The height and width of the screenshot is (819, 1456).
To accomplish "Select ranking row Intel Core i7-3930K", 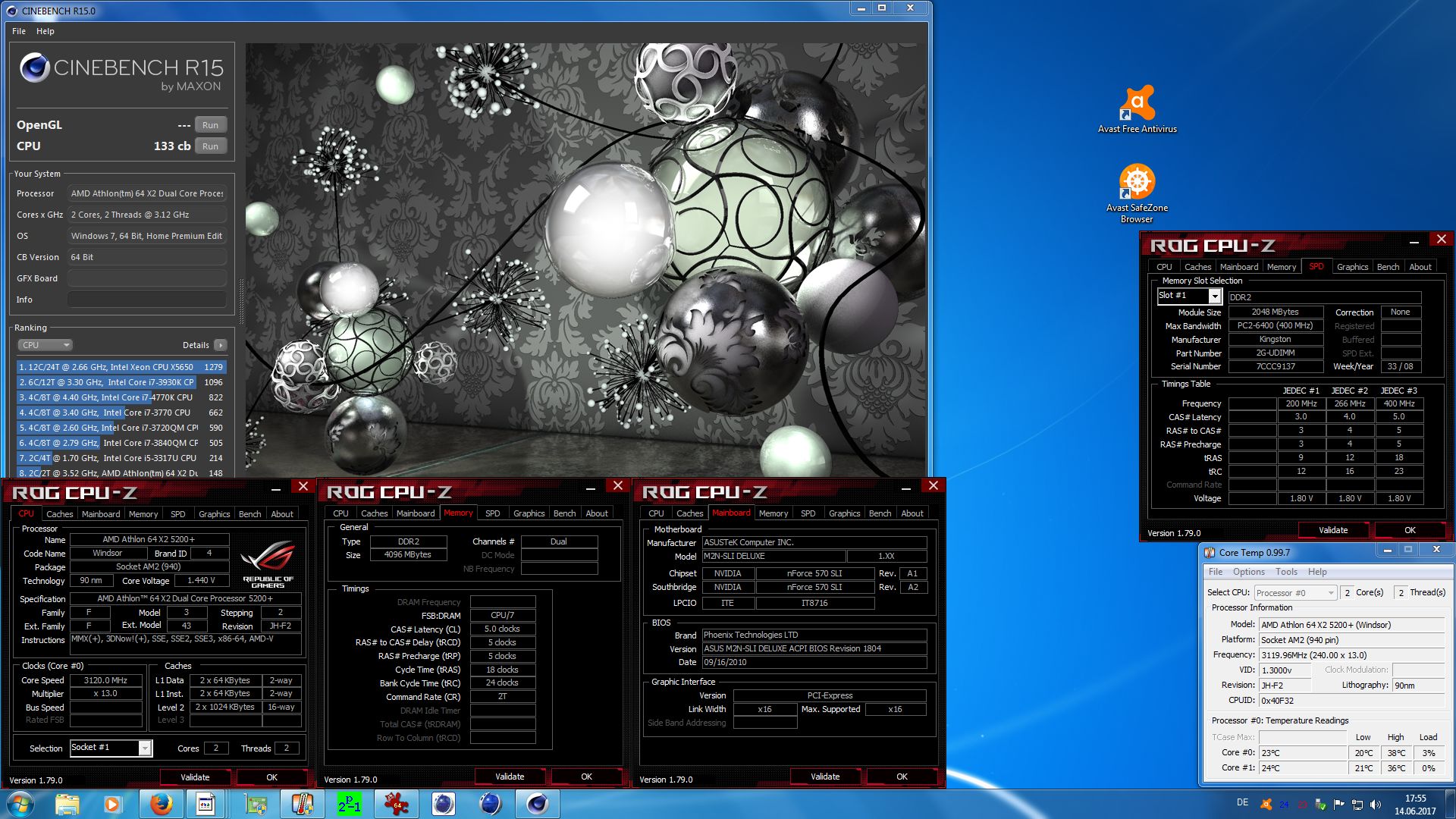I will pyautogui.click(x=121, y=382).
